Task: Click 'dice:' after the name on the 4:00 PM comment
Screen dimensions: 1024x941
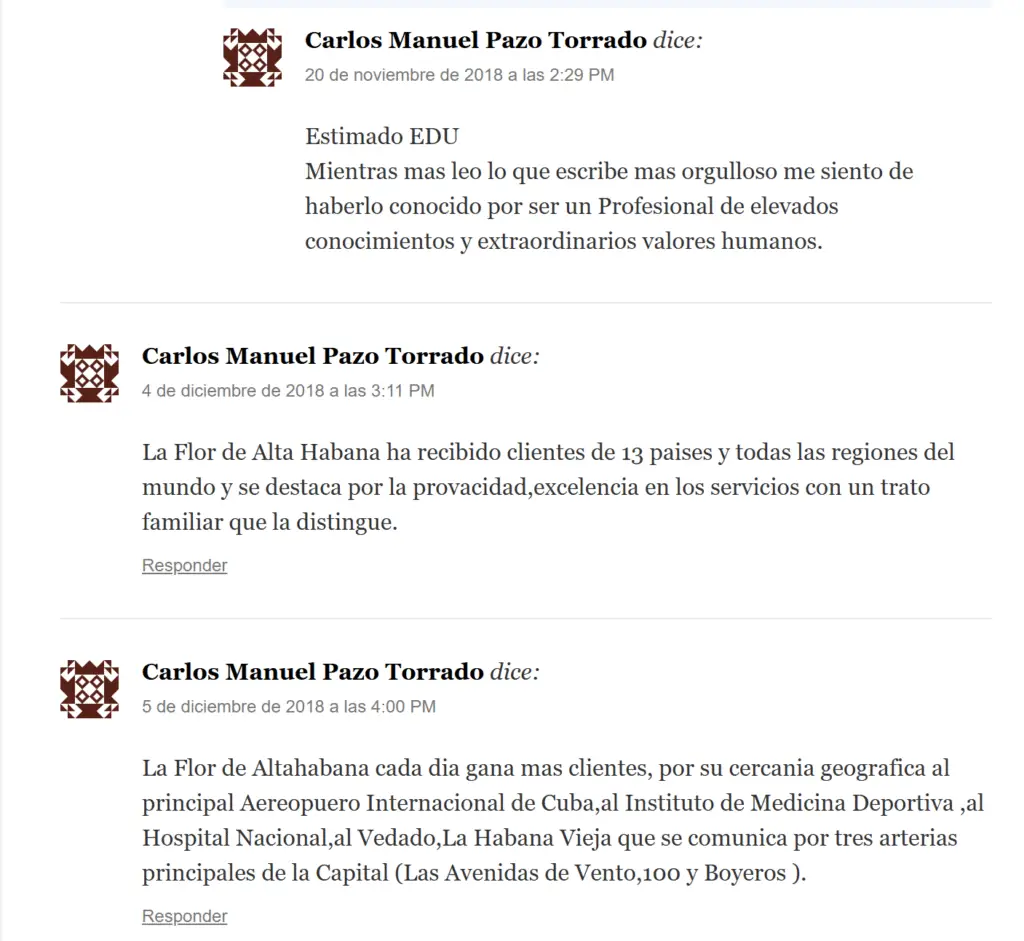Action: click(x=515, y=672)
